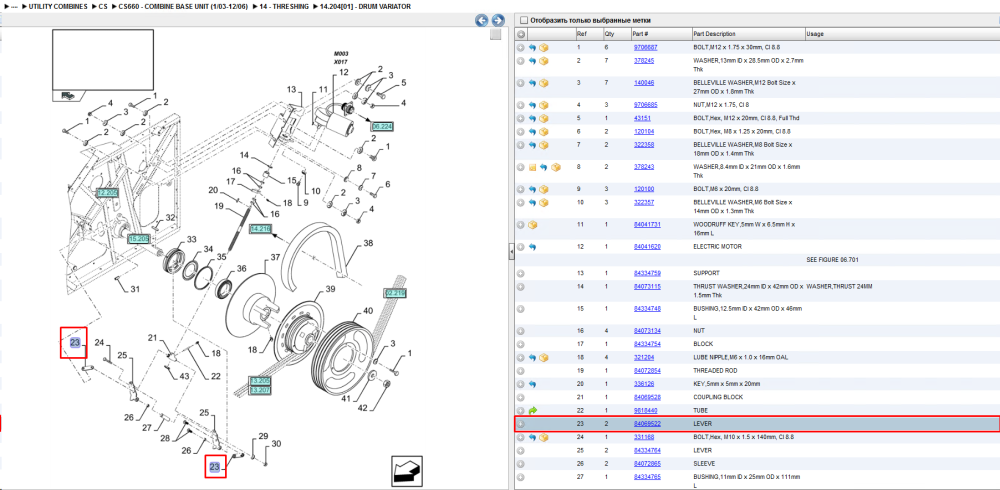1000x490 pixels.
Task: Click the 13.207 reference tag in diagram
Action: (260, 389)
